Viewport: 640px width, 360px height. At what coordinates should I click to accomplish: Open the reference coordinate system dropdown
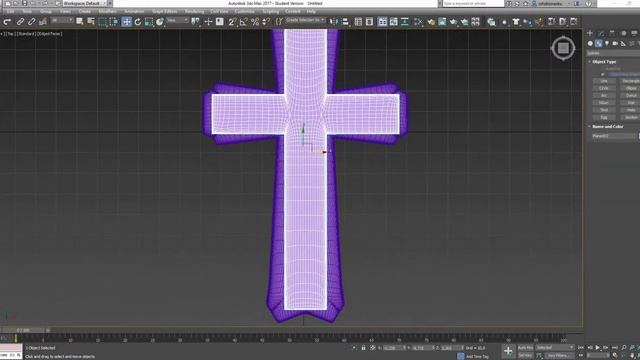pos(178,20)
